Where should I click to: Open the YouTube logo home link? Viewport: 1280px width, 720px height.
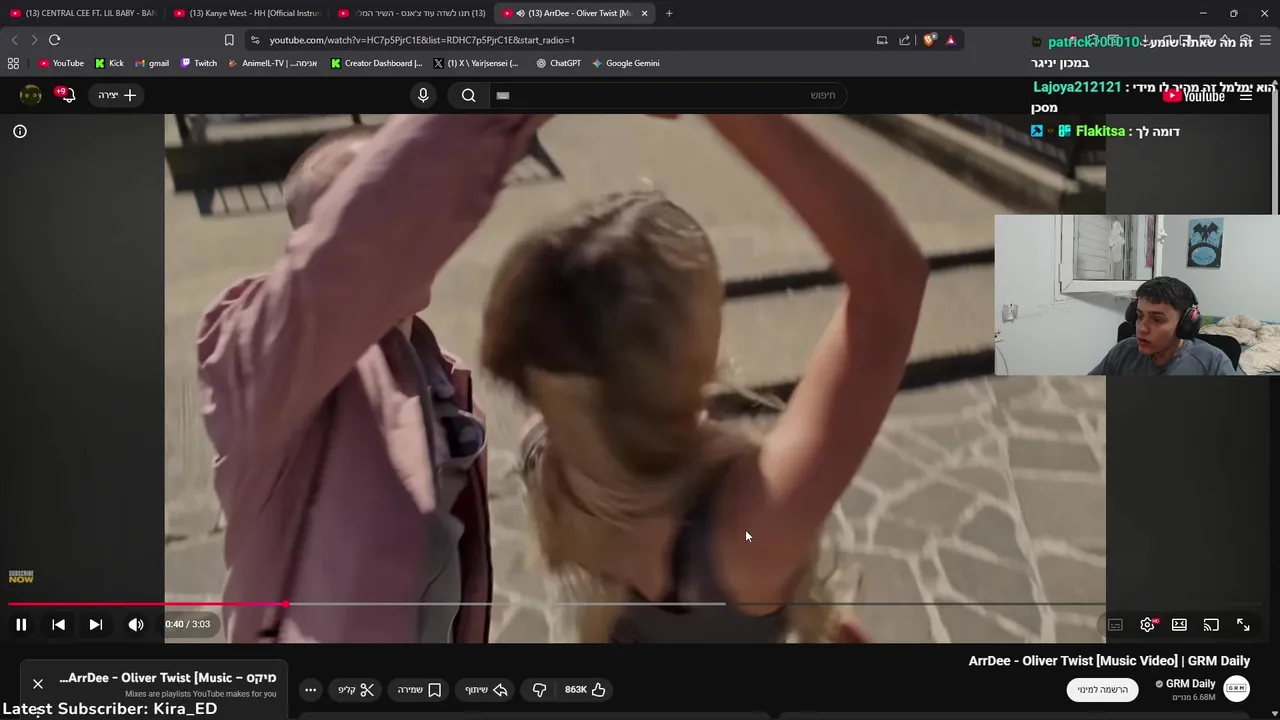tap(1195, 96)
